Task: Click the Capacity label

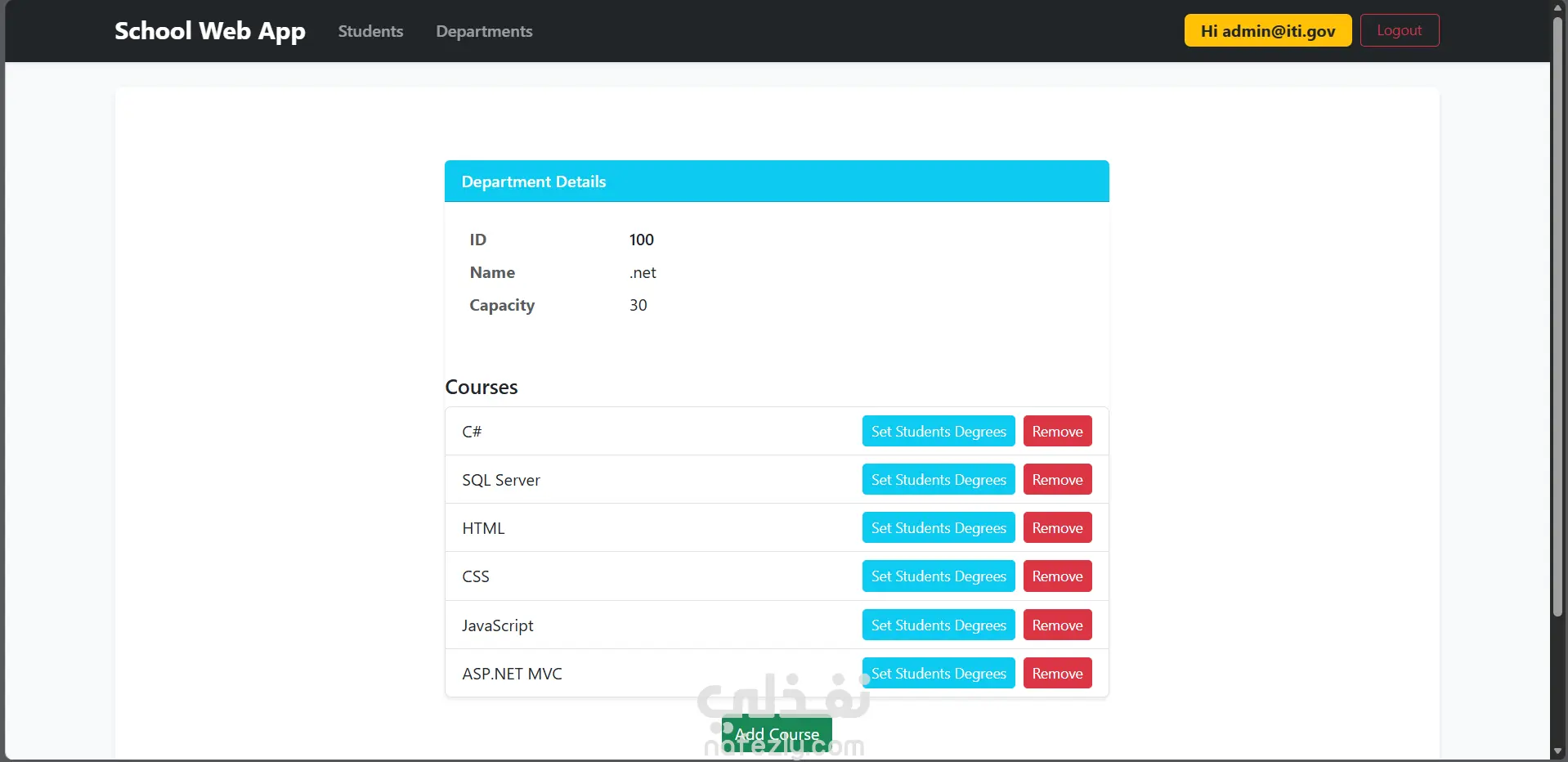Action: click(502, 305)
